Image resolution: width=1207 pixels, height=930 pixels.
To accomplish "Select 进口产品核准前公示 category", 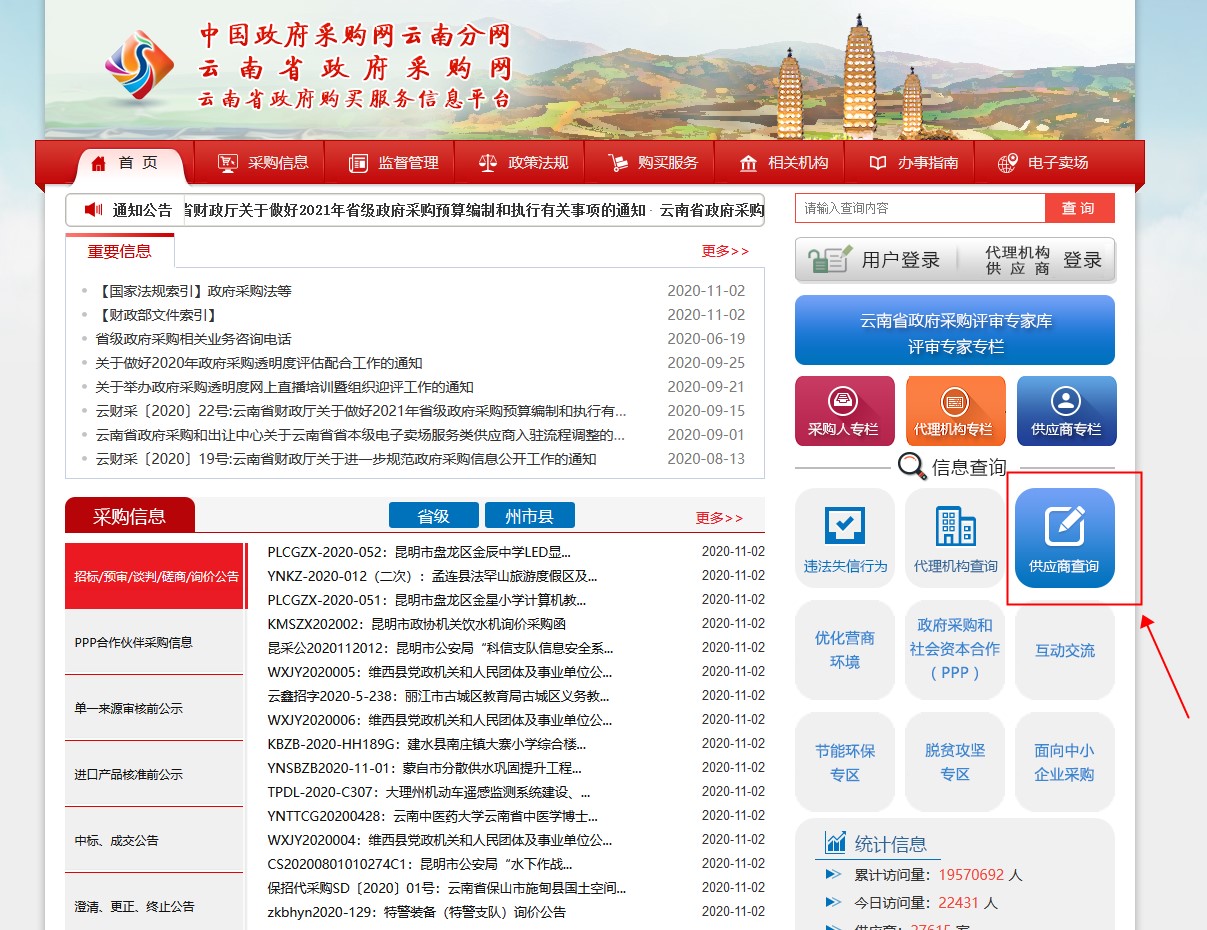I will [x=154, y=774].
